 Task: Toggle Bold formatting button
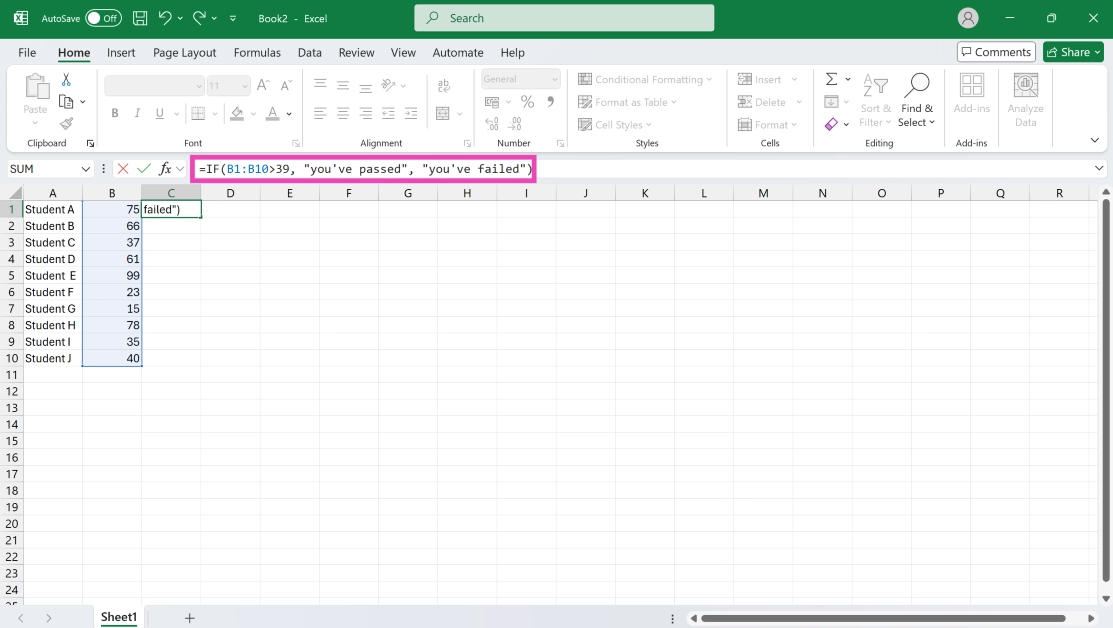point(115,114)
